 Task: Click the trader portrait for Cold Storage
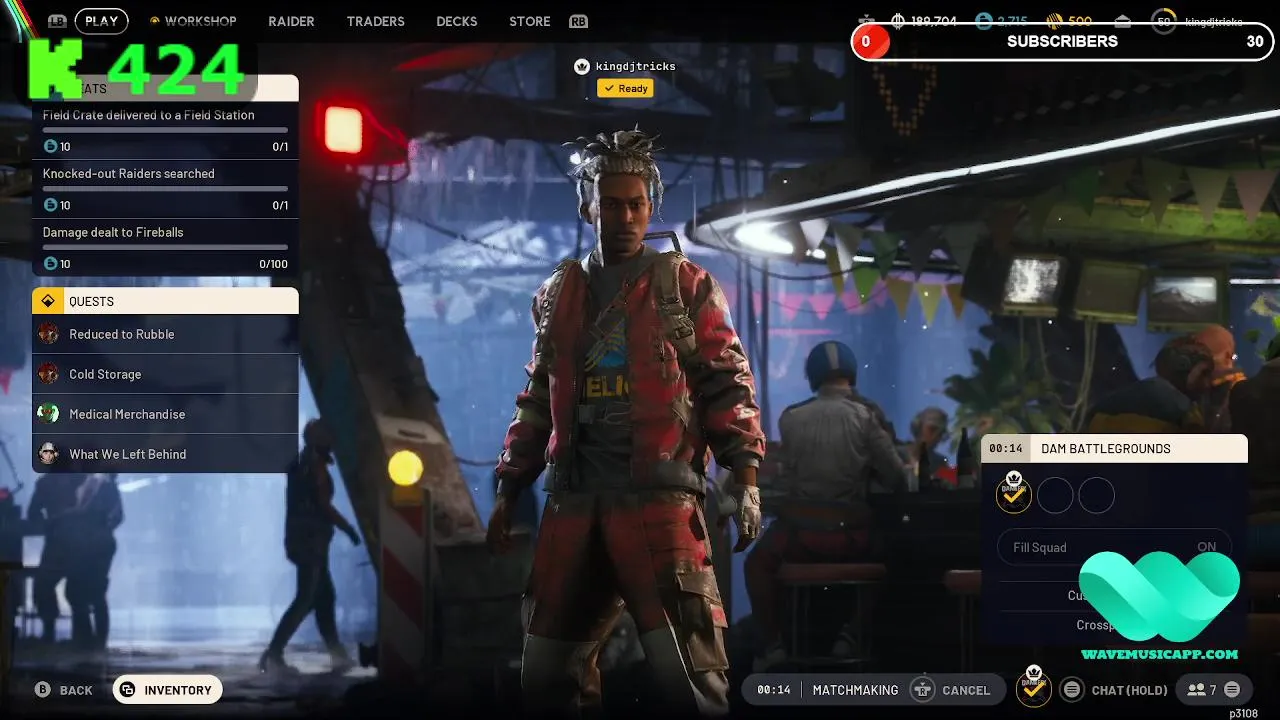tap(48, 374)
